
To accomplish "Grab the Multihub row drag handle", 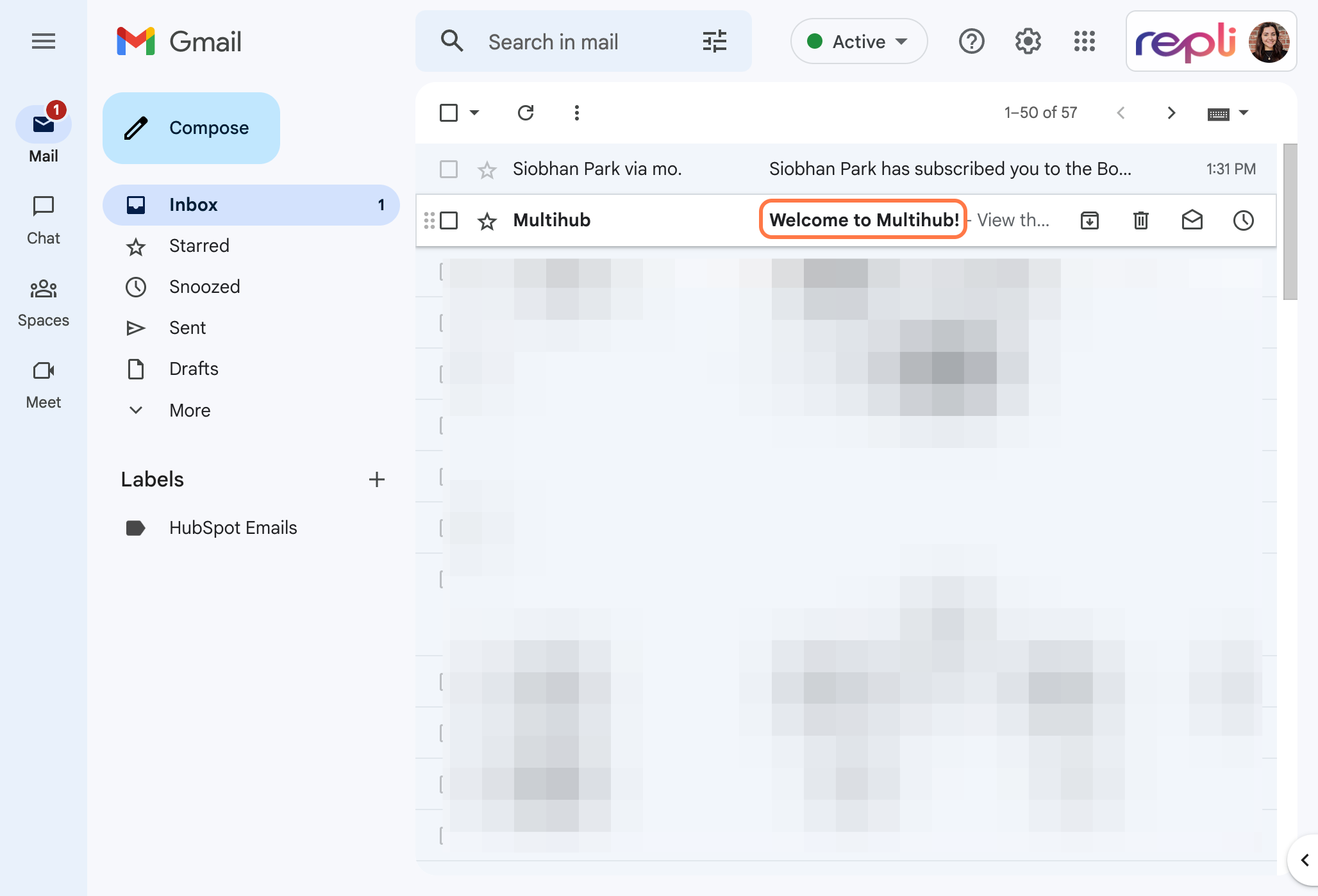I will pos(430,220).
